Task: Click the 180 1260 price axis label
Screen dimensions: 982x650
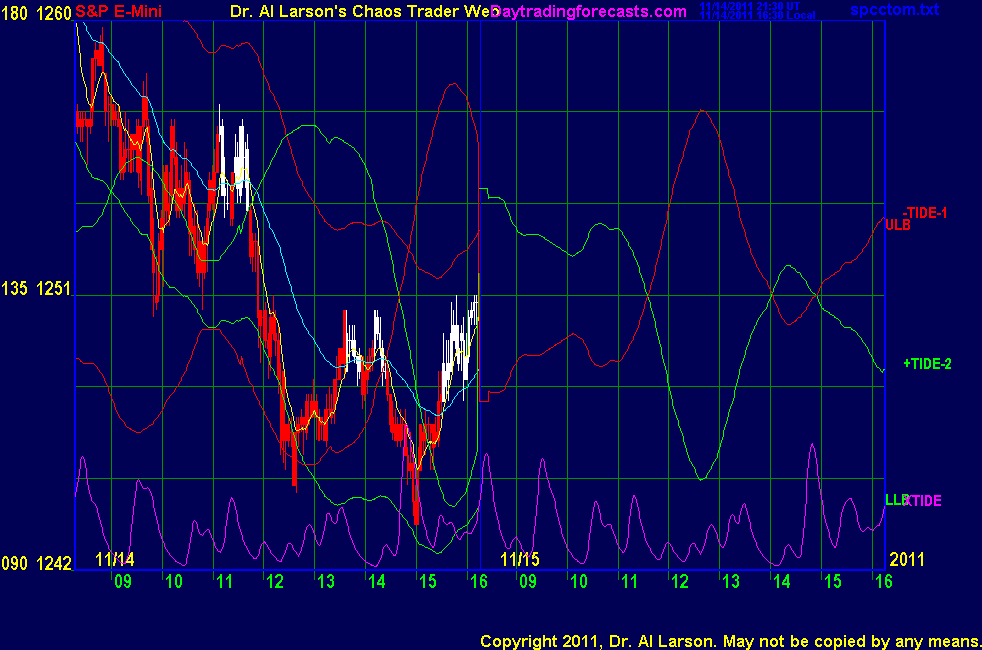Action: click(x=37, y=12)
